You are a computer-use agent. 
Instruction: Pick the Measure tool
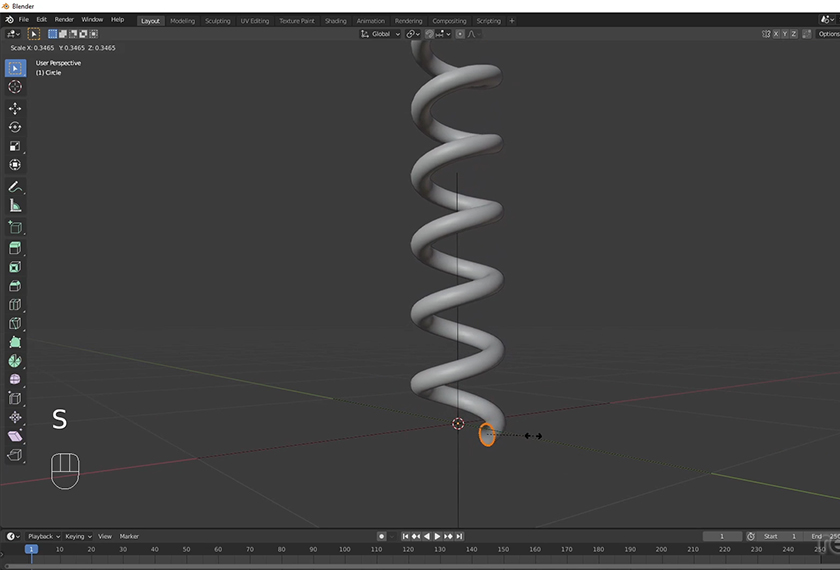15,206
